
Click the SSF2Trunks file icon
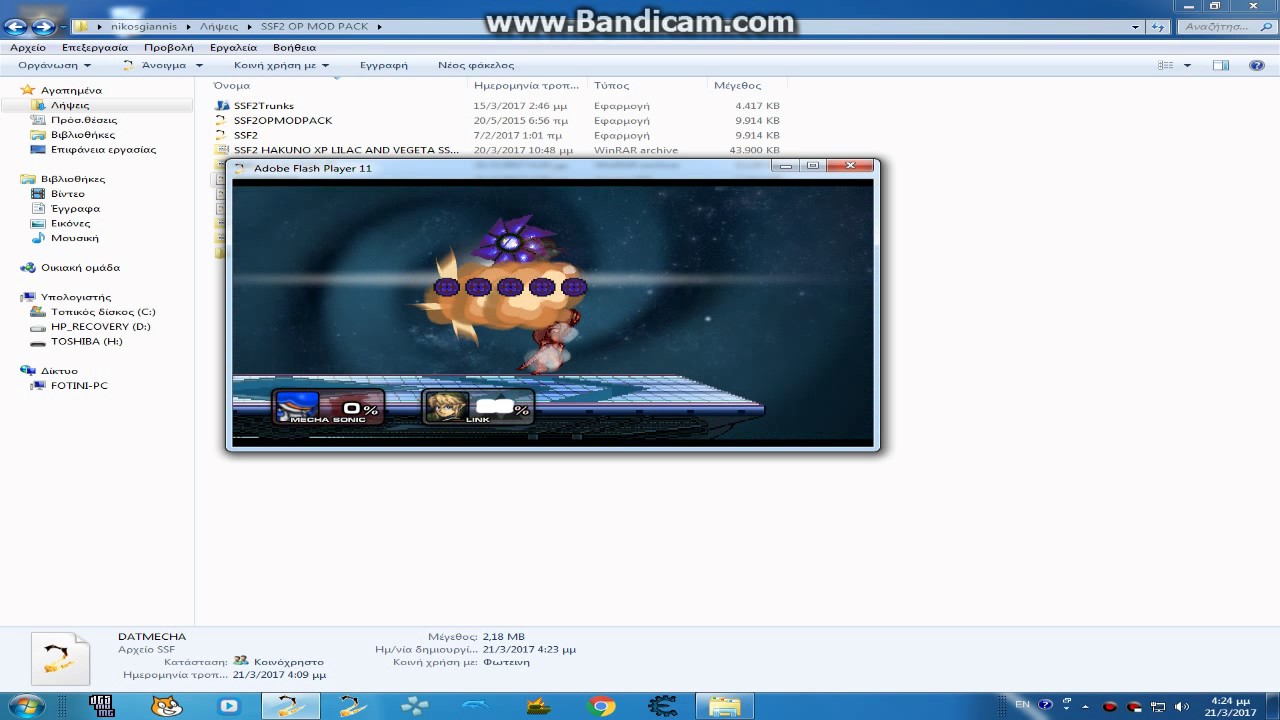(222, 106)
